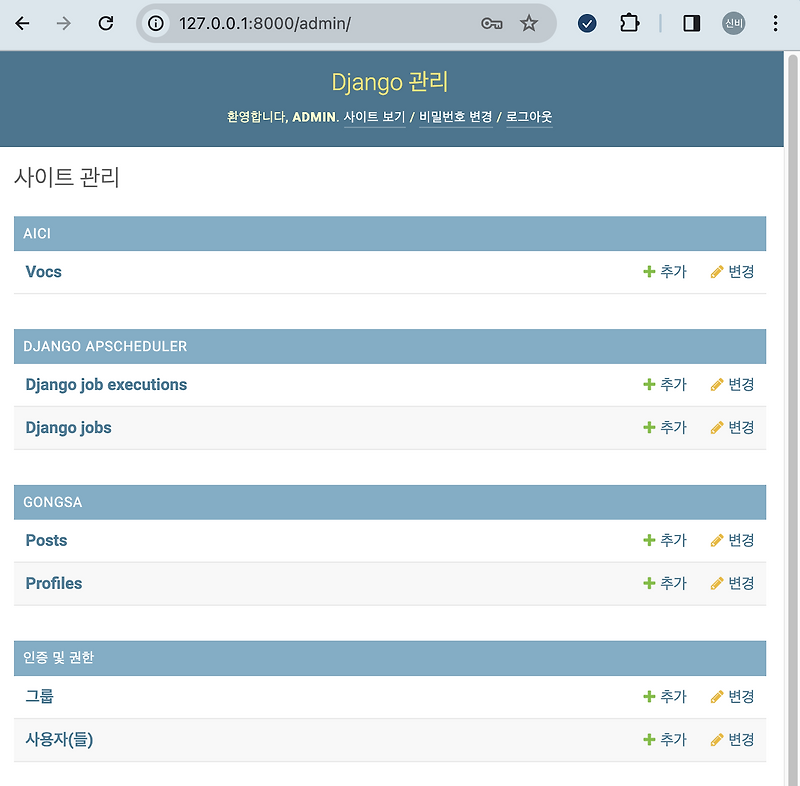Open the 비밀번호 변경 page

click(455, 117)
